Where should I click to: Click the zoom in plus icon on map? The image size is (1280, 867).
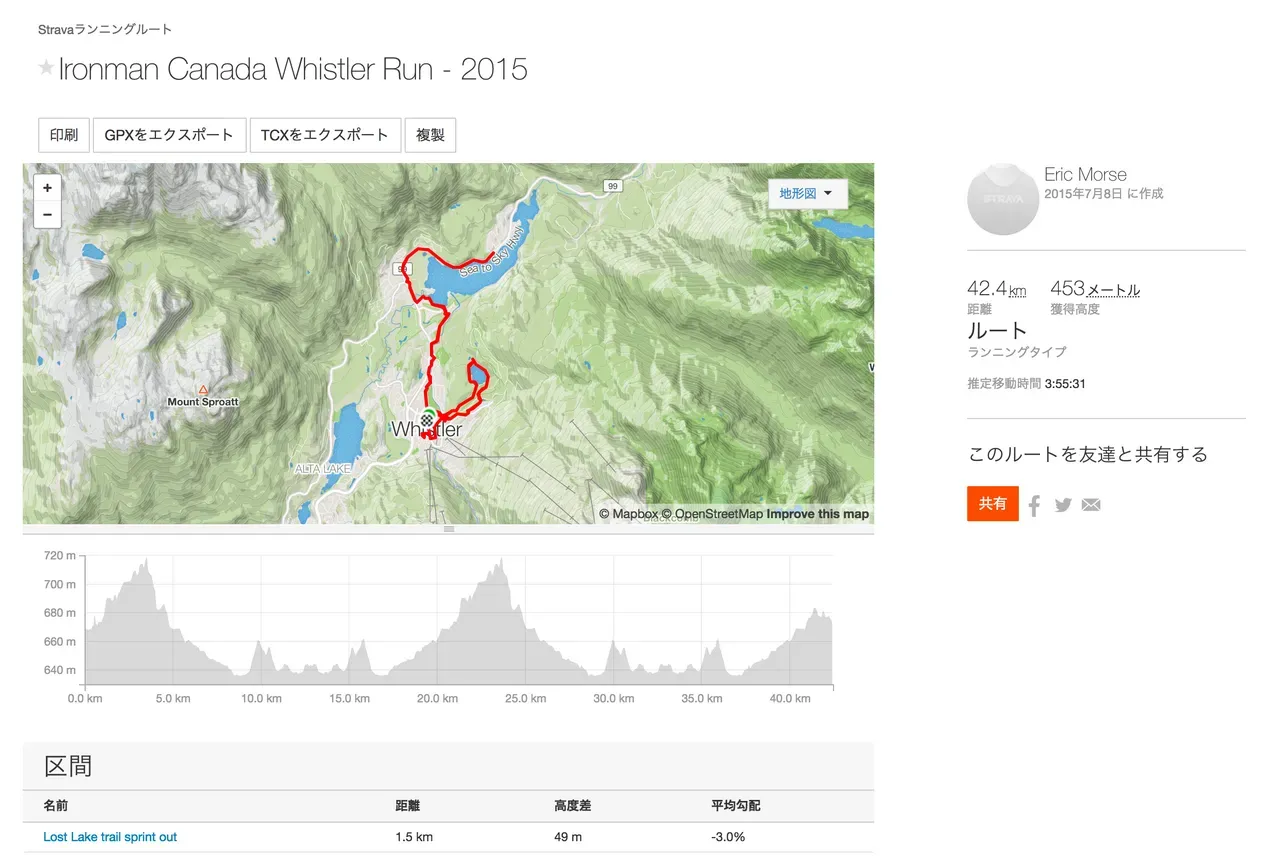point(47,187)
